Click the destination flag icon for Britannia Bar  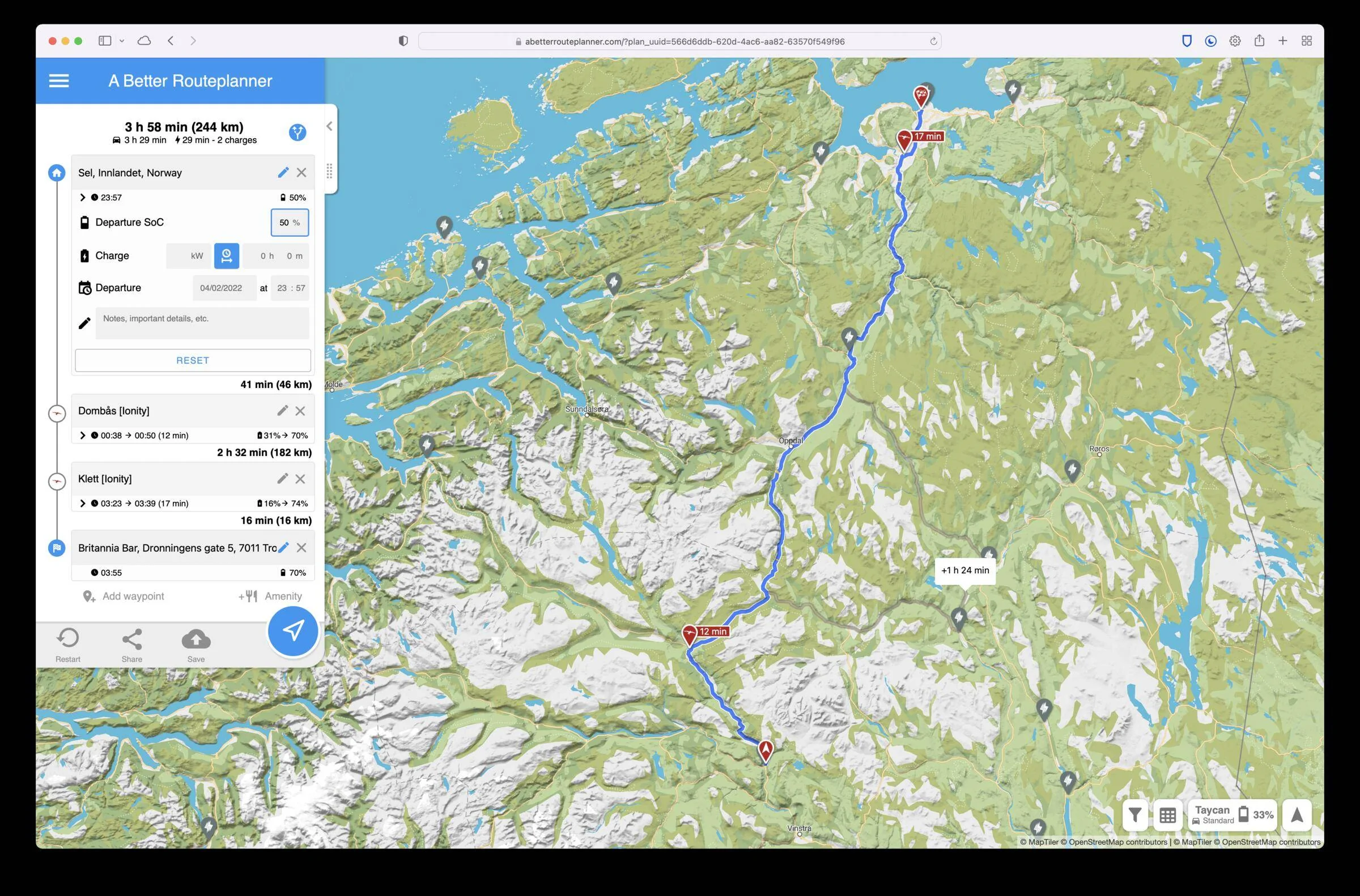click(x=57, y=548)
